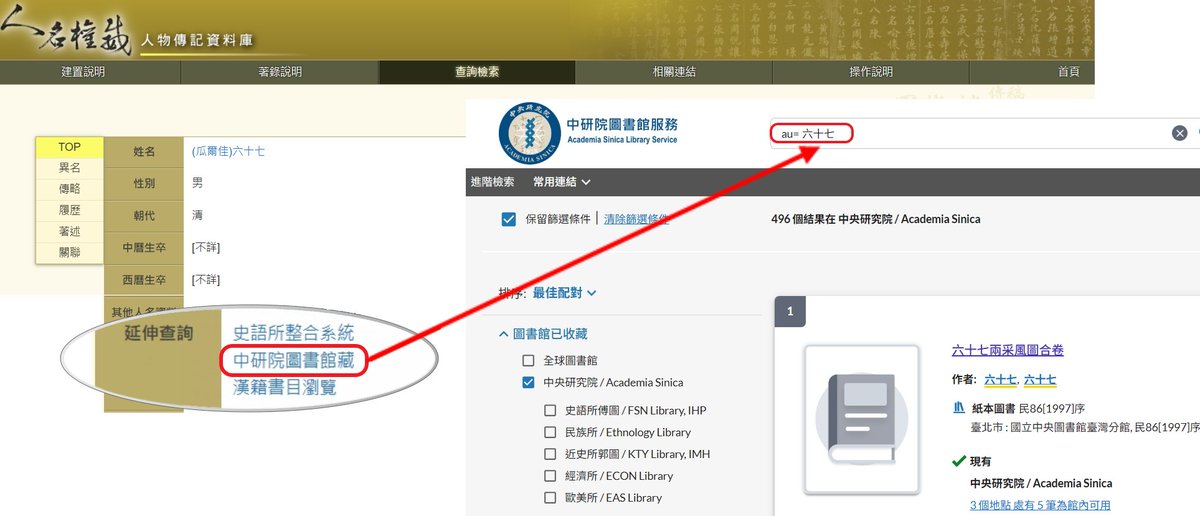Viewport: 1200px width, 516px height.
Task: Go to 首頁 in the top menu
Action: click(1069, 72)
